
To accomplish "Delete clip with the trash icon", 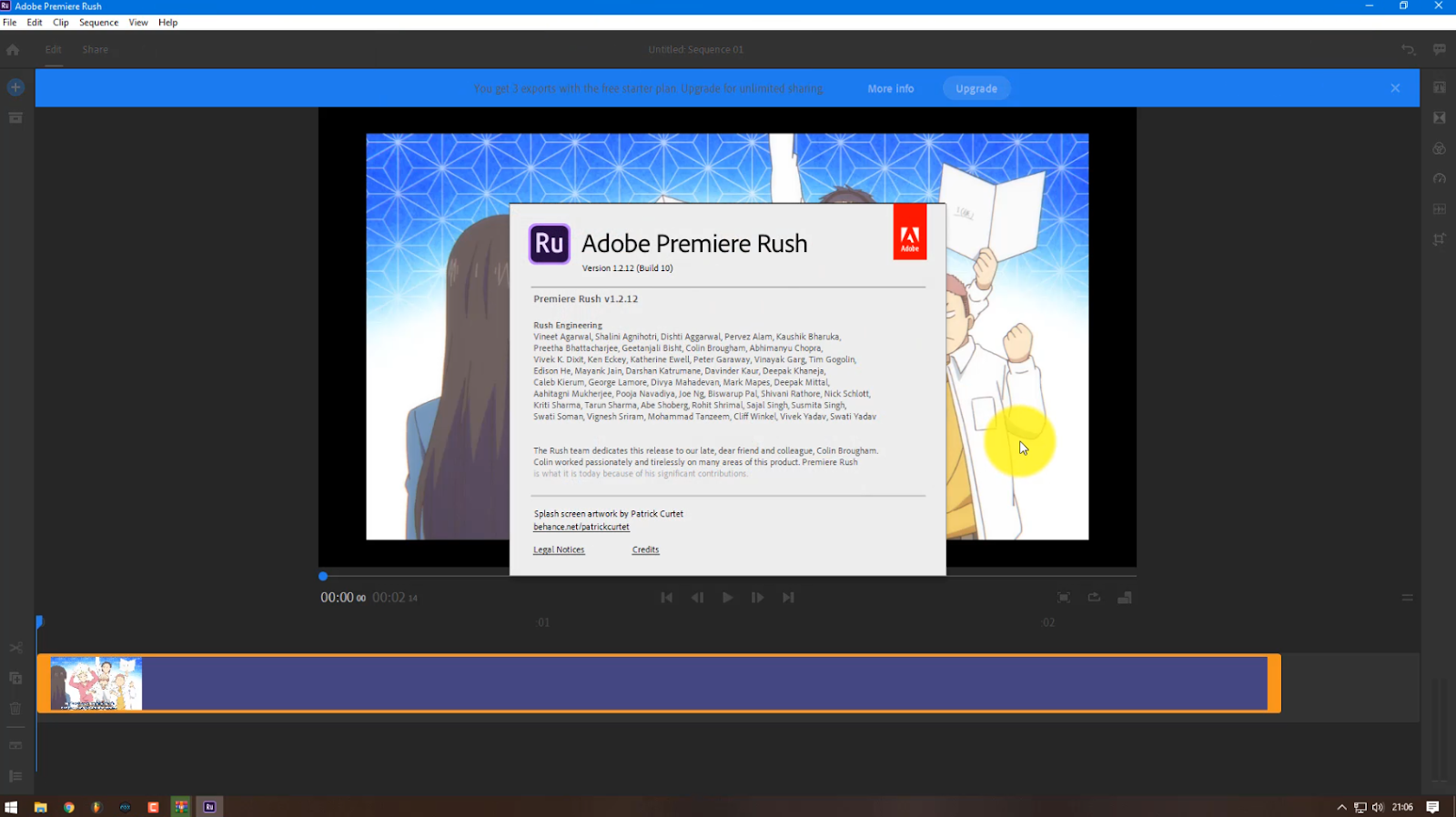I will click(15, 708).
